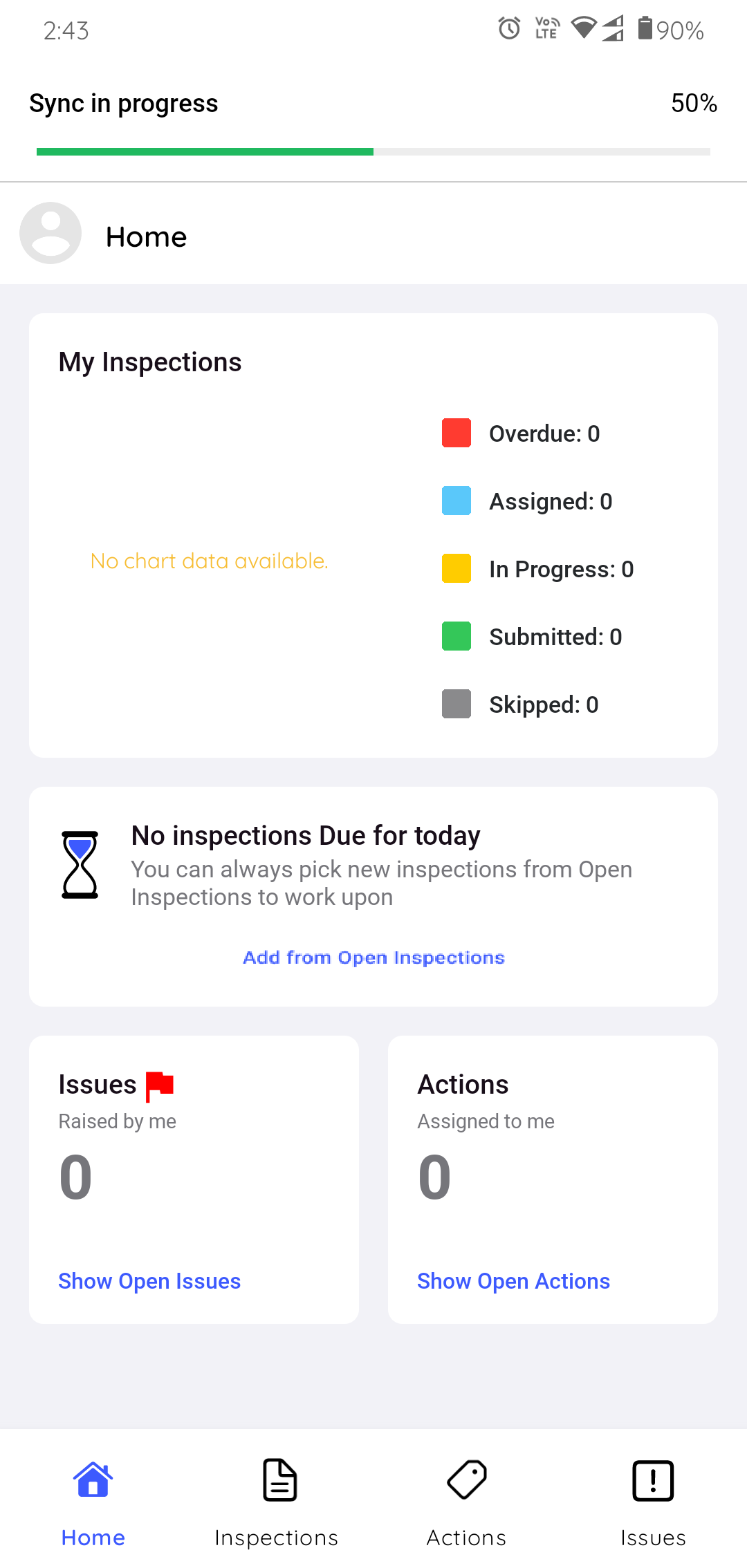This screenshot has height=1568, width=747.
Task: Tap the Home house icon
Action: (93, 1480)
